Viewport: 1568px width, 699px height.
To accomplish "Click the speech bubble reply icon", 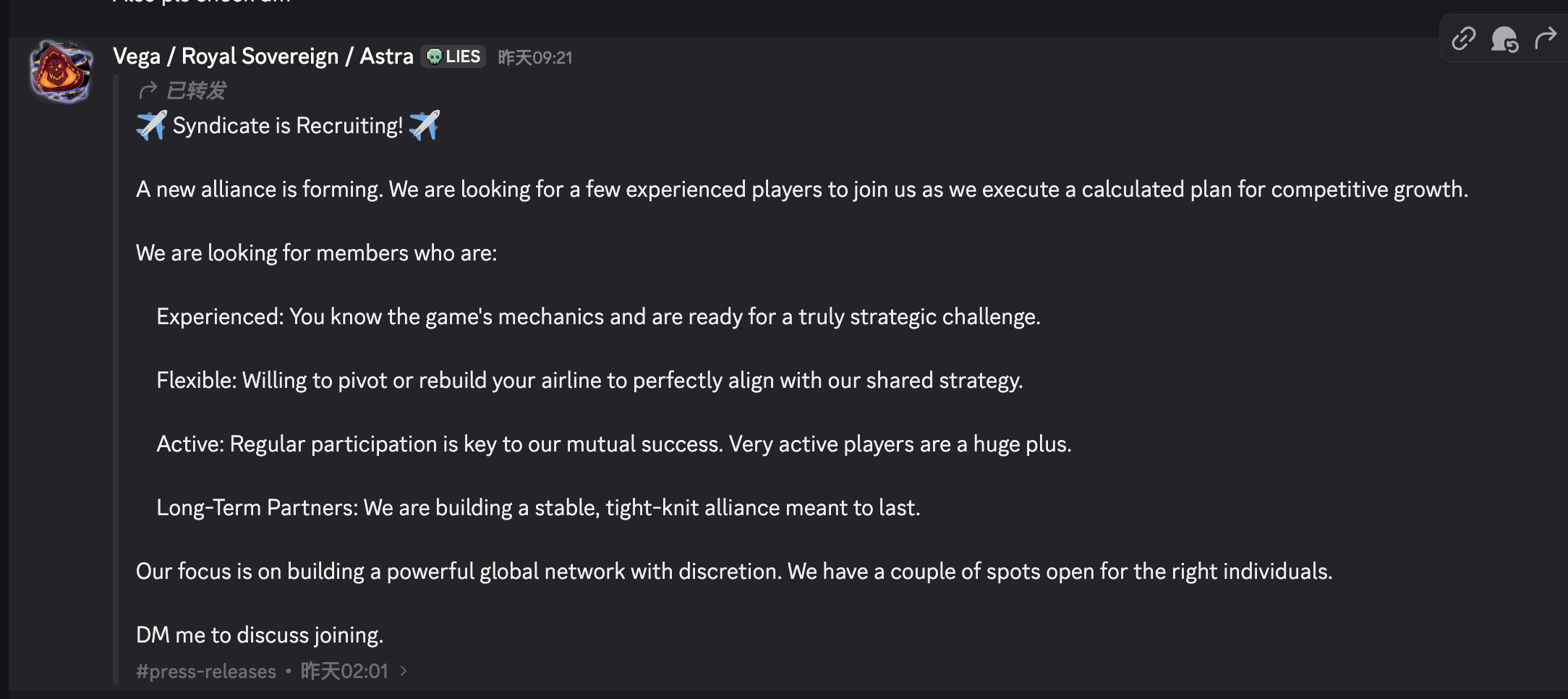I will (x=1504, y=38).
